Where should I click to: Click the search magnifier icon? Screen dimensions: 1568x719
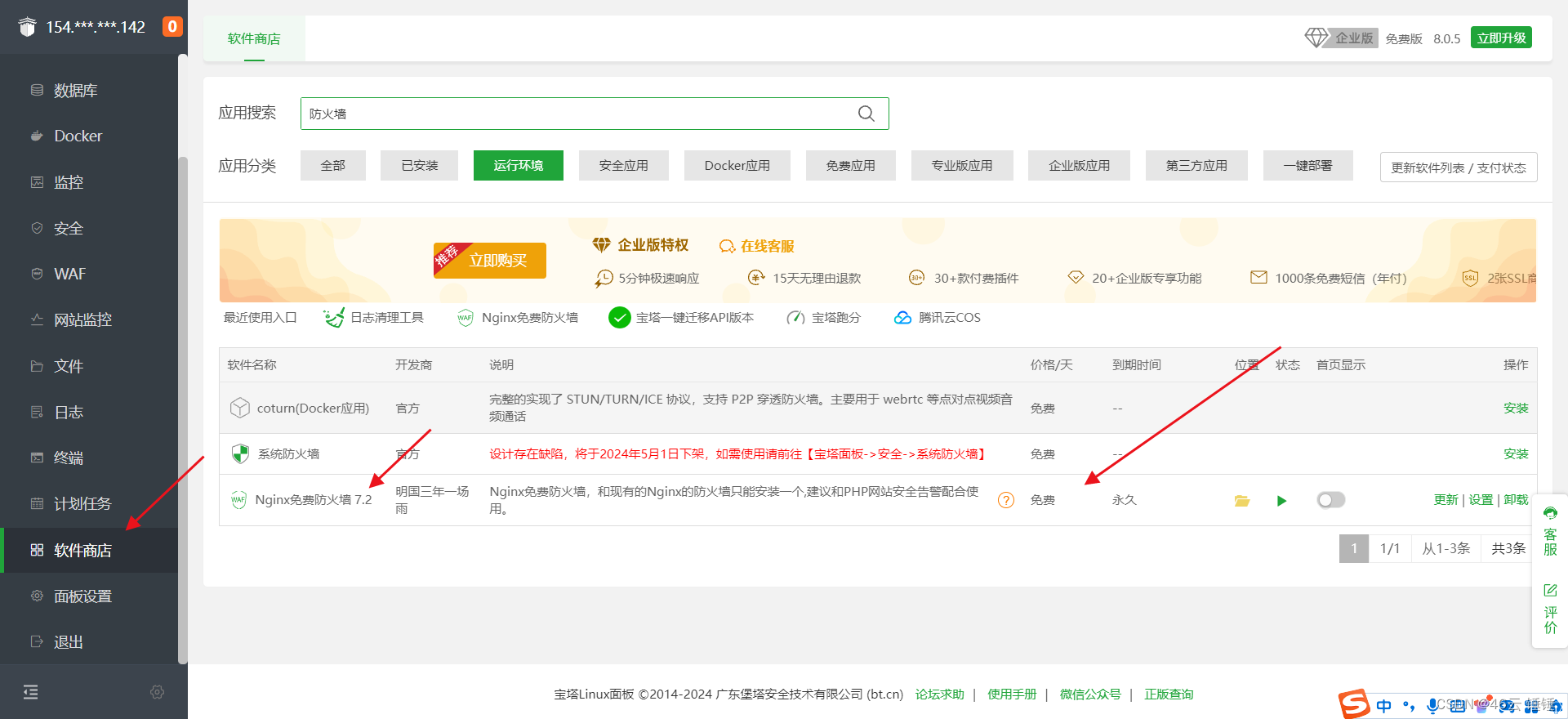point(866,114)
